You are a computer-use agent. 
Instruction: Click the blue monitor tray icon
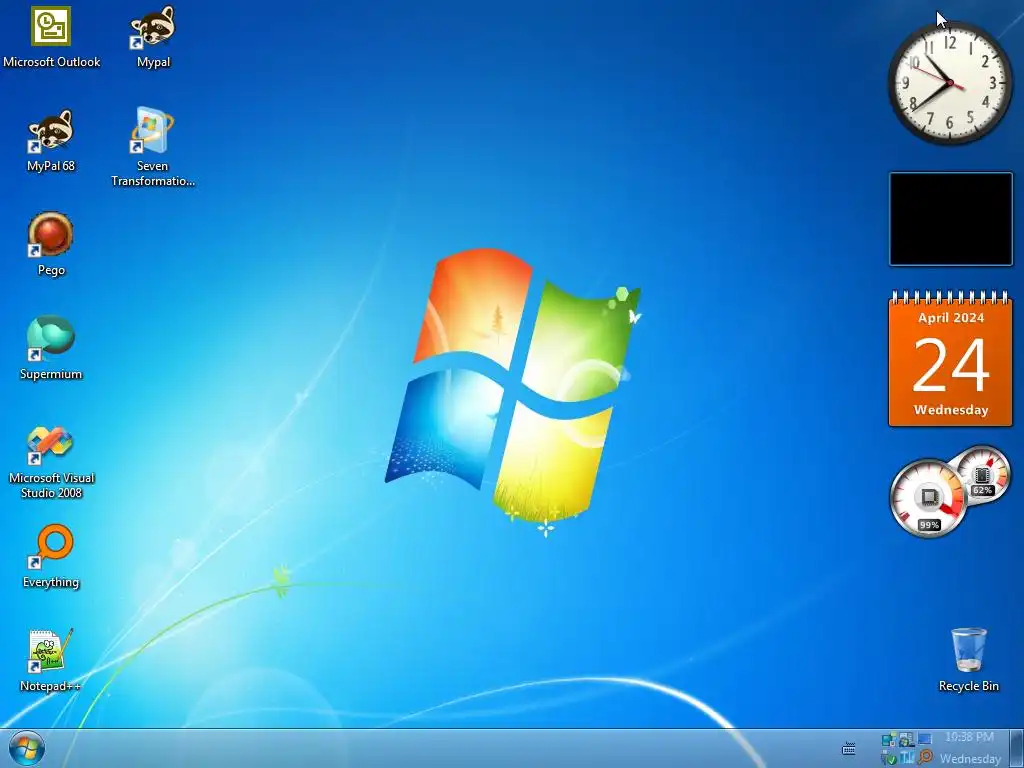[x=925, y=739]
